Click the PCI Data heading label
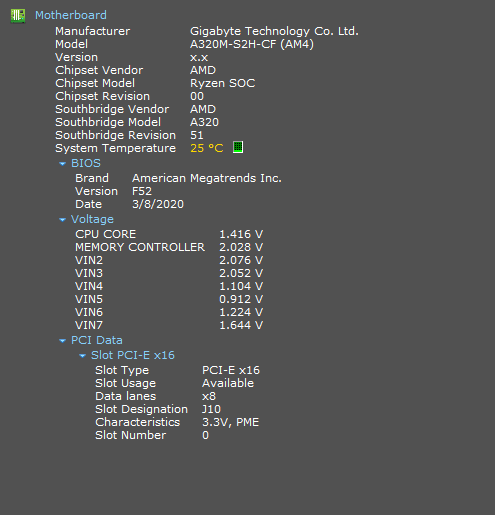Screen dimensions: 495x515 pyautogui.click(x=97, y=340)
